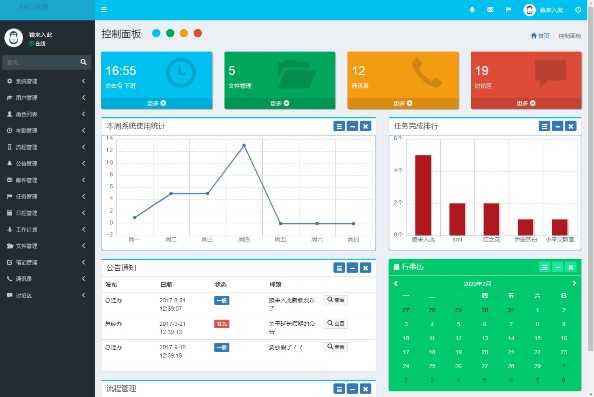The image size is (594, 397).
Task: Expand the 流程管理 sidebar chevron
Action: coord(83,147)
